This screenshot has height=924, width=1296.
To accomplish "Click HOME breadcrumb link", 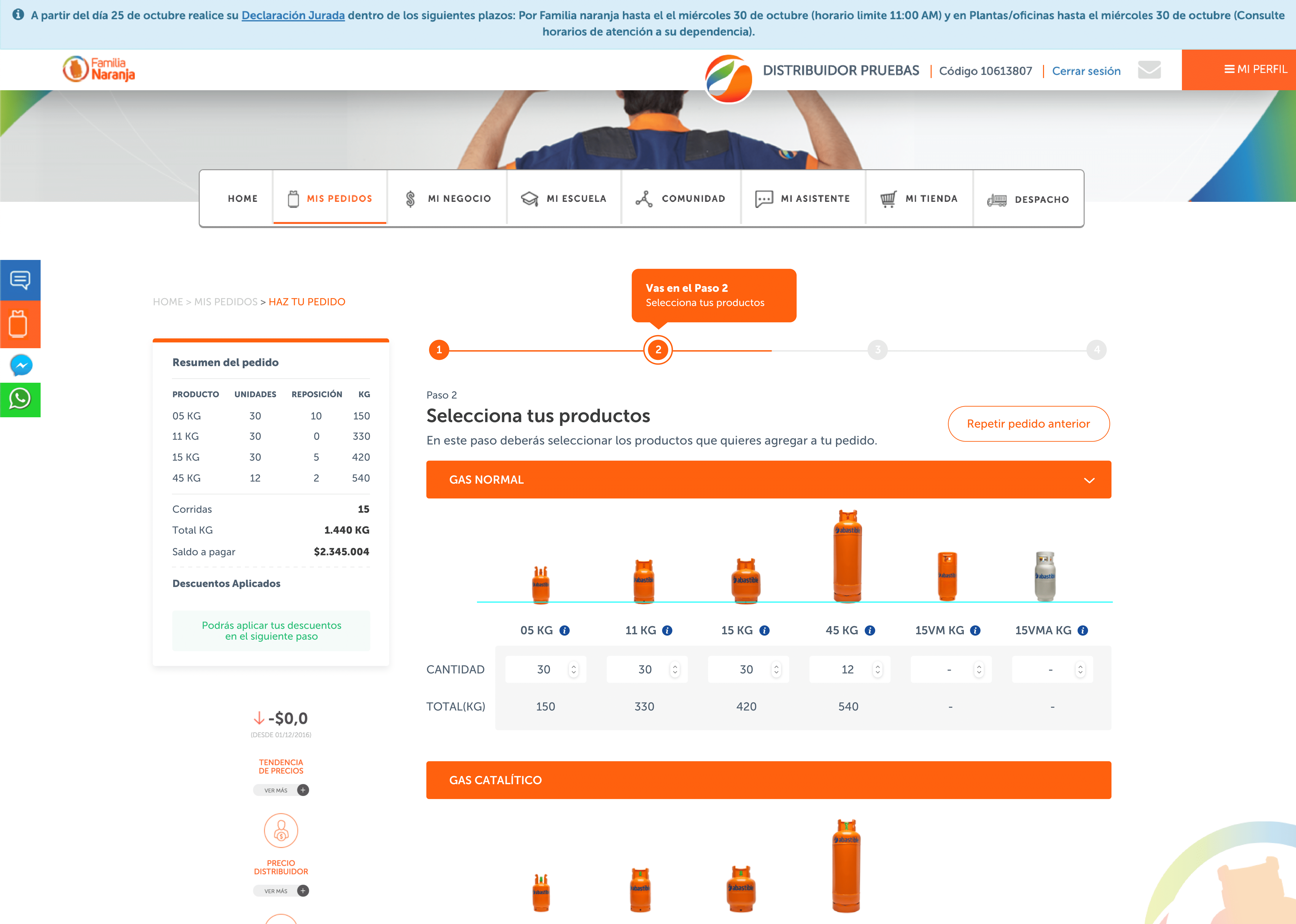I will (168, 302).
